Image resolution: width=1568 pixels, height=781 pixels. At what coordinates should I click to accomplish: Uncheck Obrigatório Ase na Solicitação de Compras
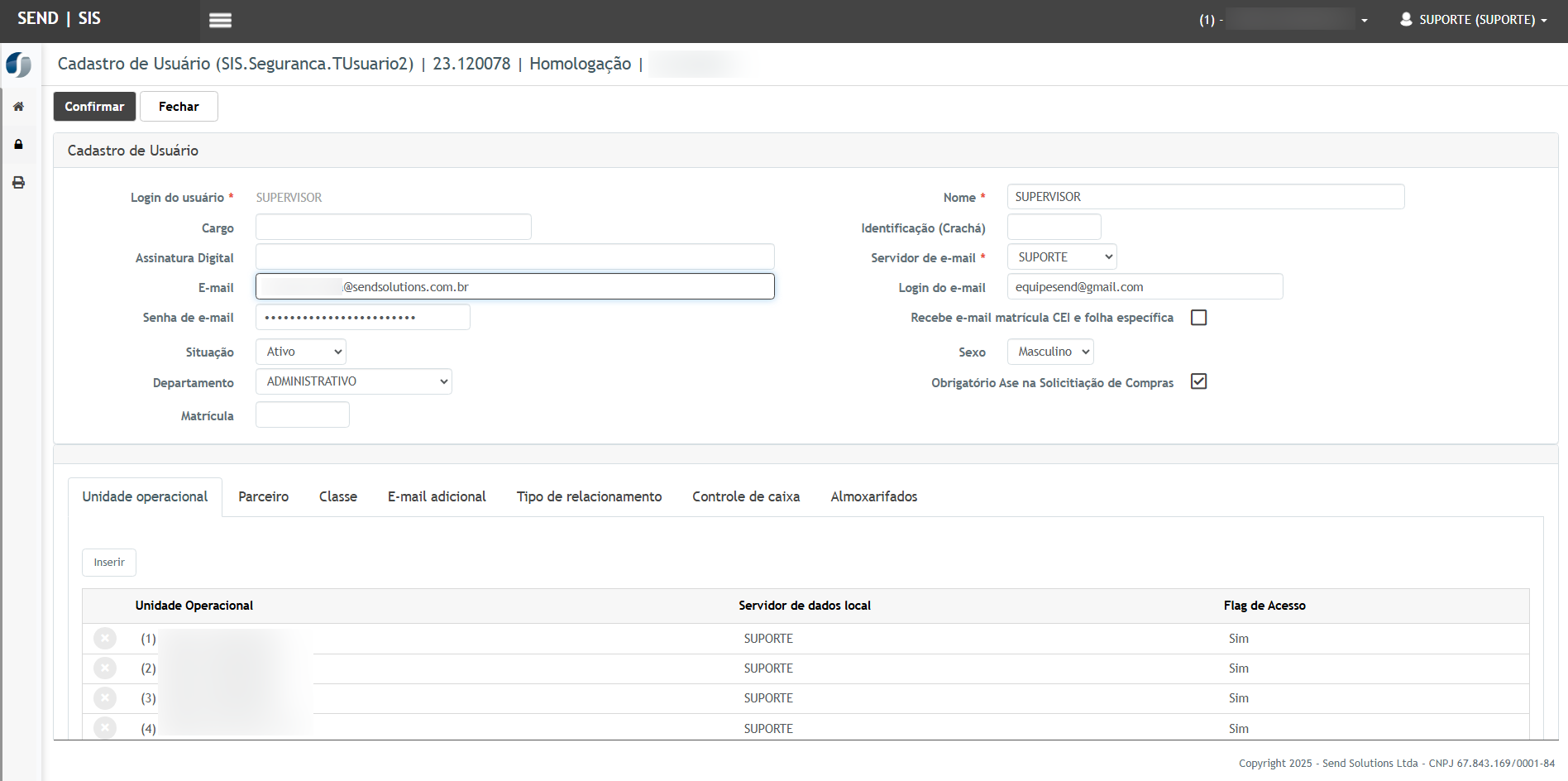(1198, 381)
